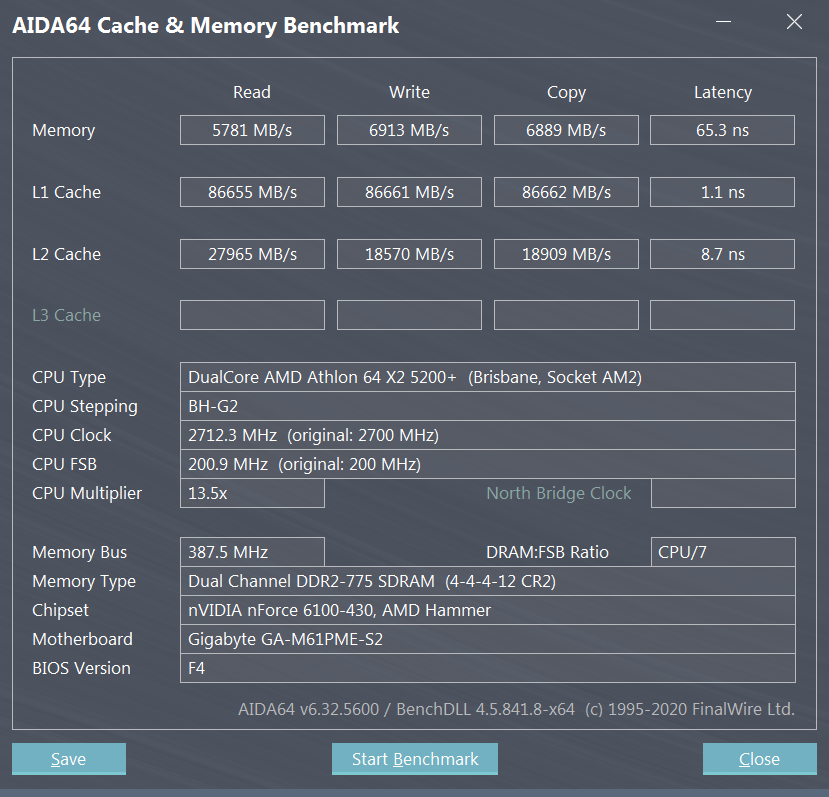Click the BIOS Version value F4

pos(487,668)
